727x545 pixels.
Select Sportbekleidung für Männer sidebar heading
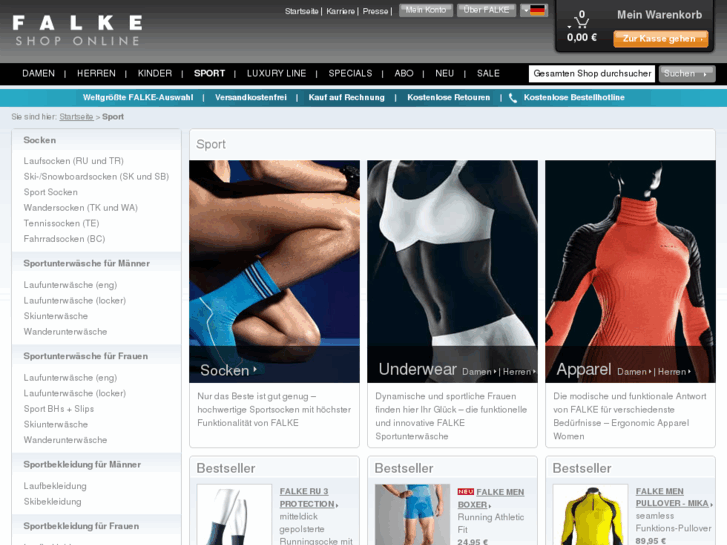coord(82,465)
